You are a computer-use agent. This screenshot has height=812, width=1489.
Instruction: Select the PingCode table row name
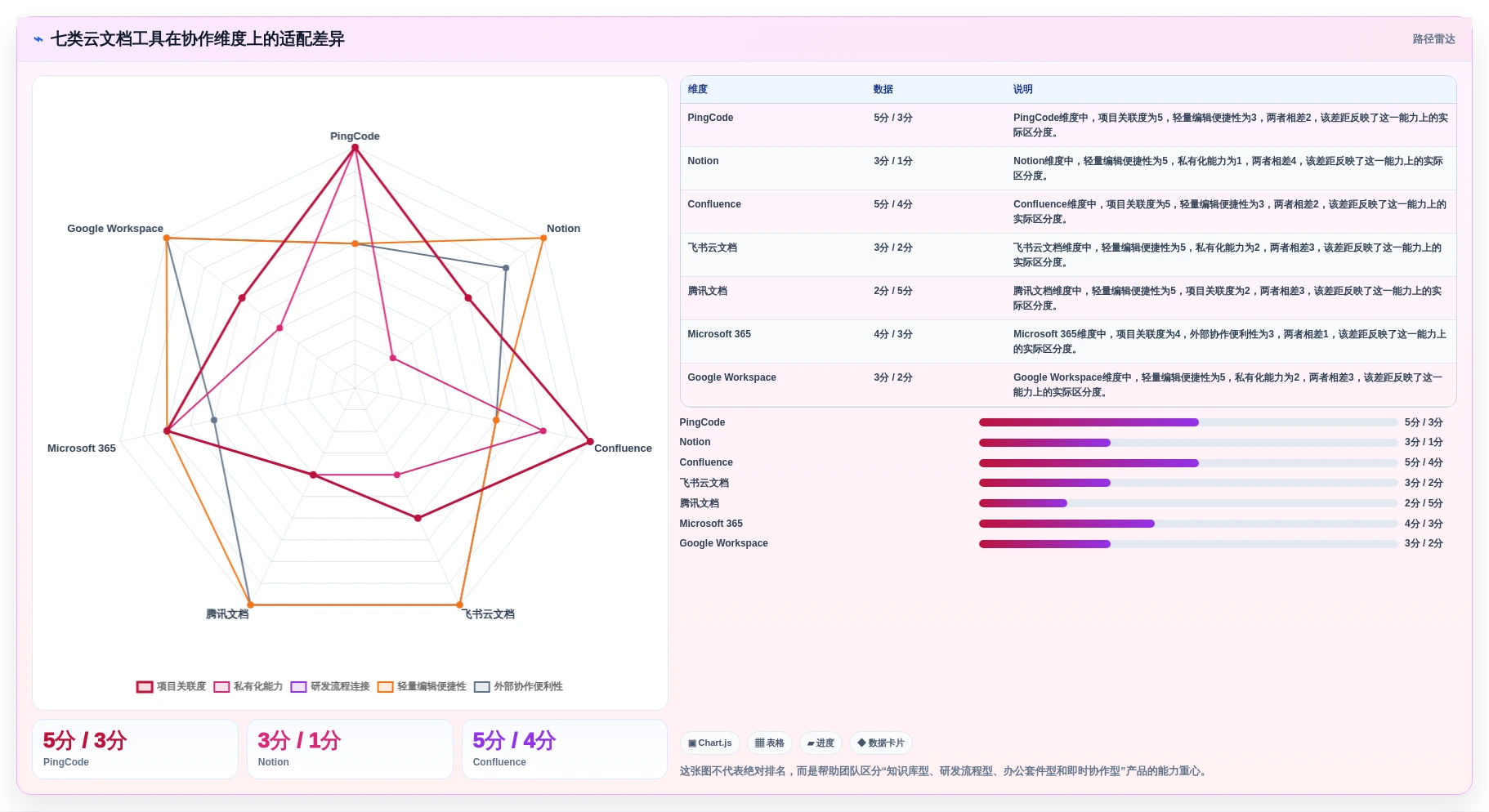pos(710,118)
